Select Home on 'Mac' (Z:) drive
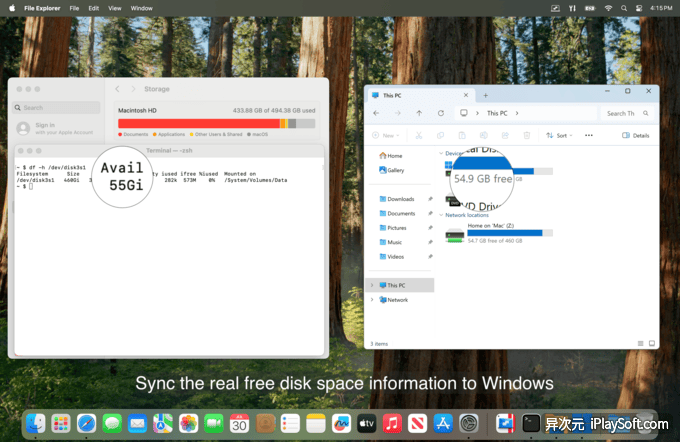Screen dimensions: 680x442 point(499,233)
